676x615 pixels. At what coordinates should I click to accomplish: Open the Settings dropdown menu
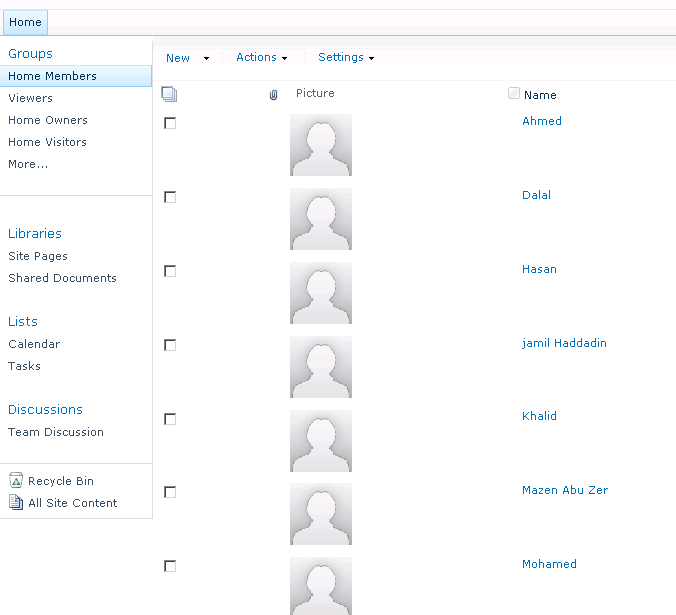[346, 58]
